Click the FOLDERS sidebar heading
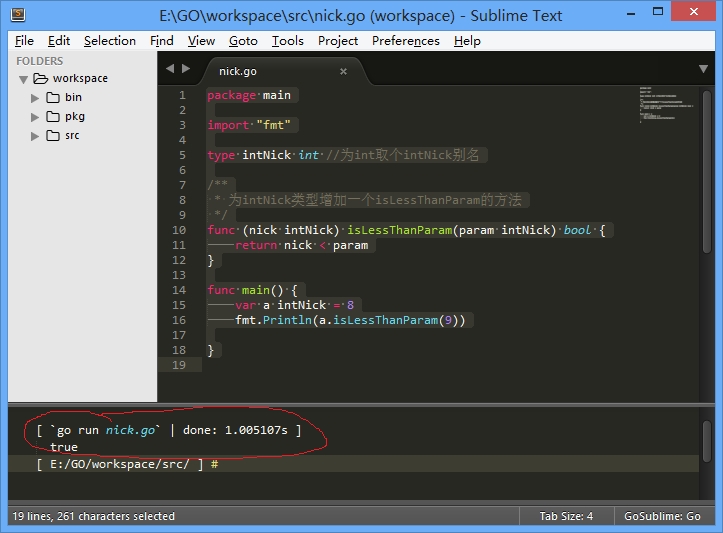 tap(40, 61)
